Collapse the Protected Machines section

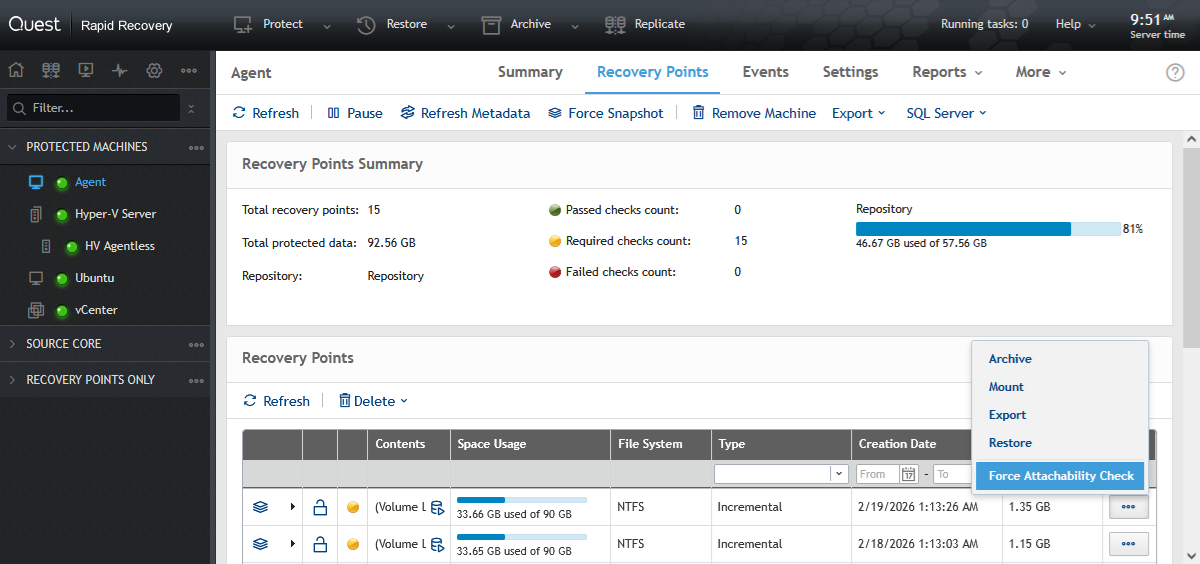pyautogui.click(x=13, y=147)
